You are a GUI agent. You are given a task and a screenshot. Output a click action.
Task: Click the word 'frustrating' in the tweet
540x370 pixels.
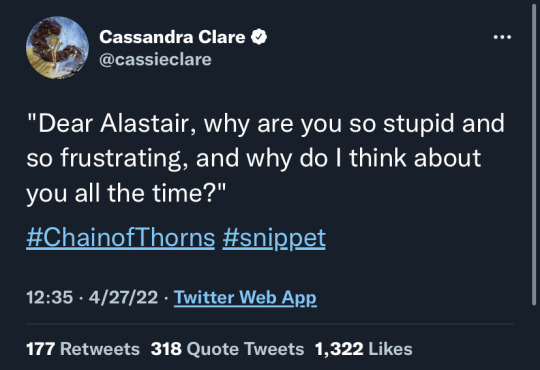(121, 159)
